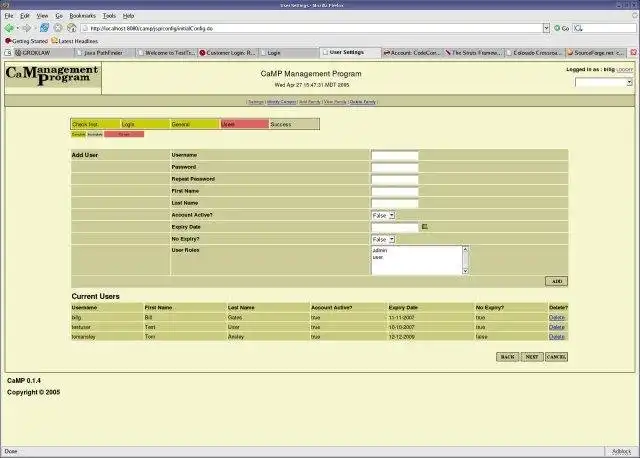This screenshot has width=640, height=458.
Task: Click the Reload page icon
Action: [44, 28]
